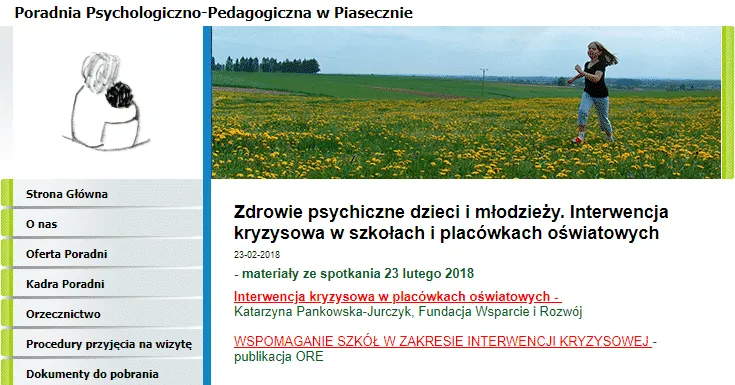Click text Katarzyna Pankowska-Jurczyk, Fundacja Wsparcie i Rozwój

pyautogui.click(x=408, y=312)
